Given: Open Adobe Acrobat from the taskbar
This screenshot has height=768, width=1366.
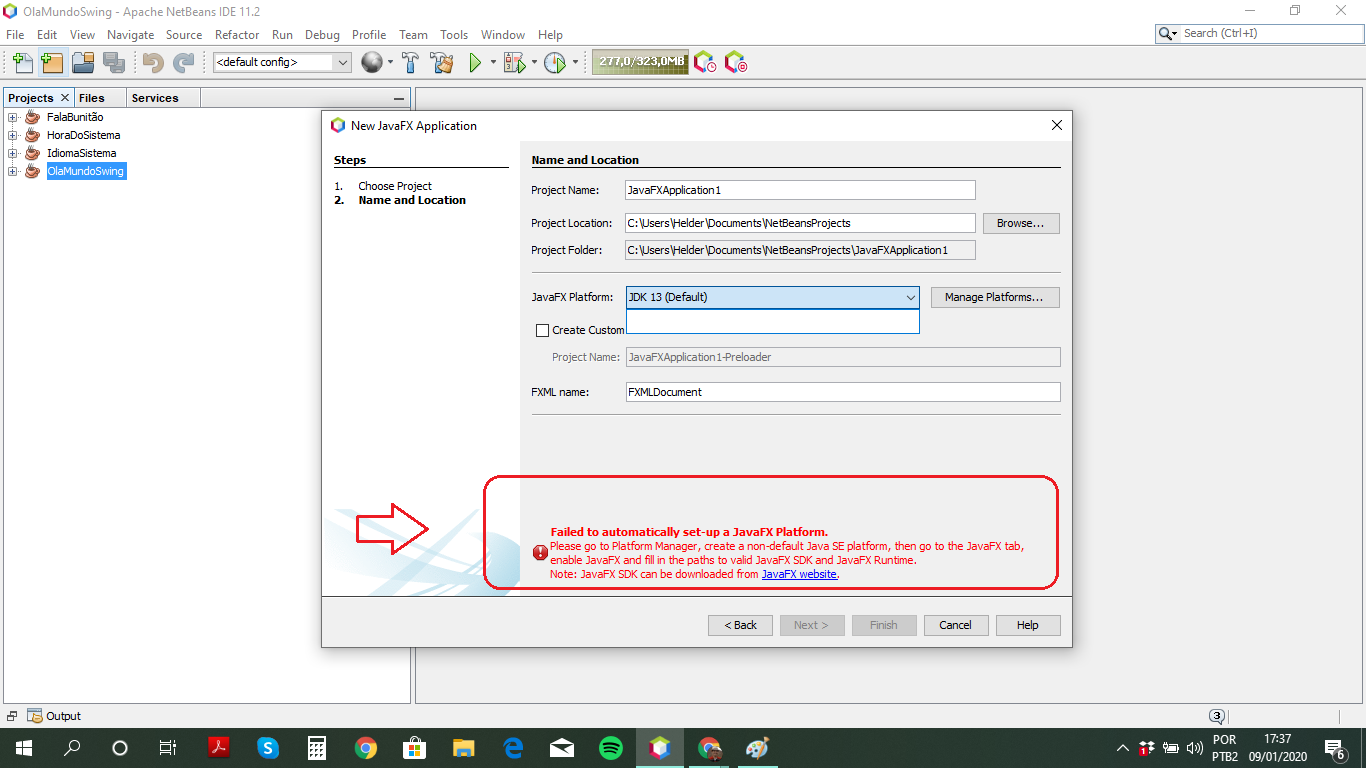Looking at the screenshot, I should pyautogui.click(x=219, y=747).
